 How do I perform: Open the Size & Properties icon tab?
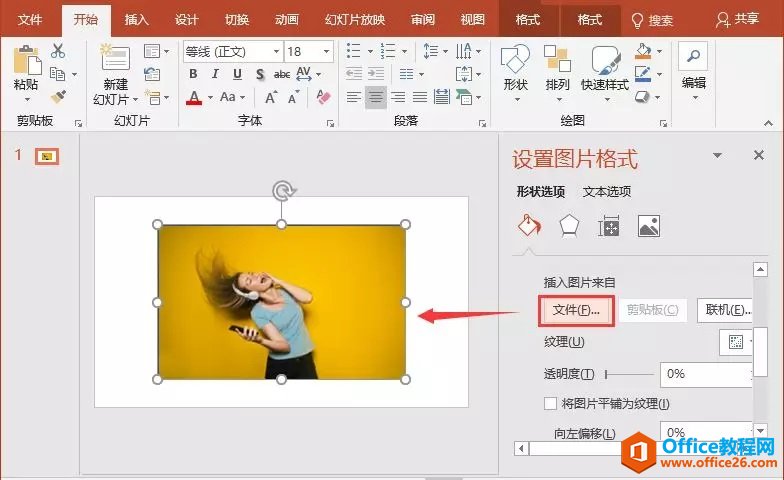[608, 227]
